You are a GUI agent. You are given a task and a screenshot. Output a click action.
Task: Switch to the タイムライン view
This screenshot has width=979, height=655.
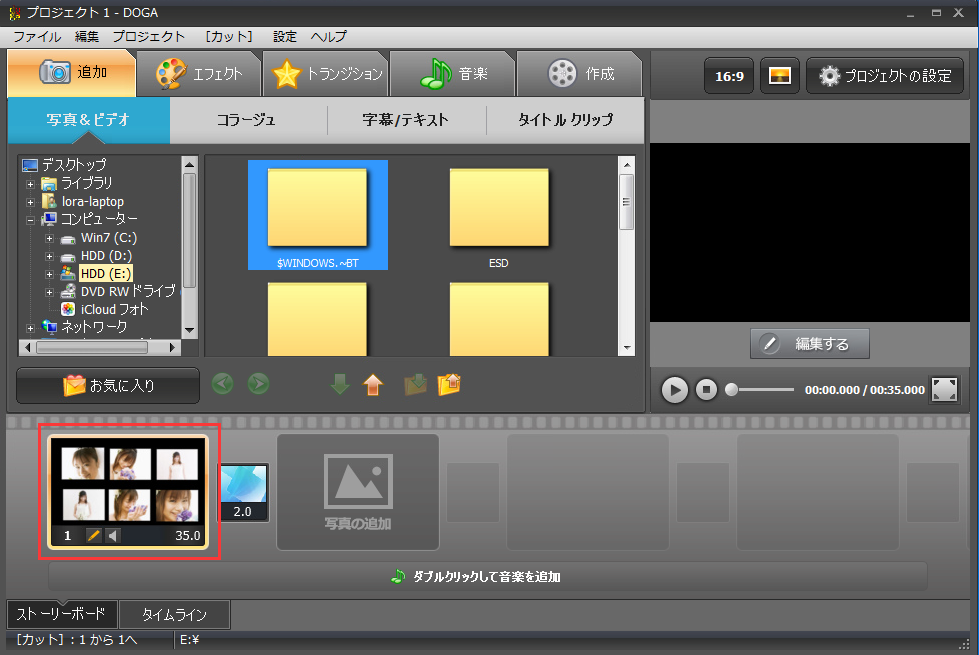[175, 614]
